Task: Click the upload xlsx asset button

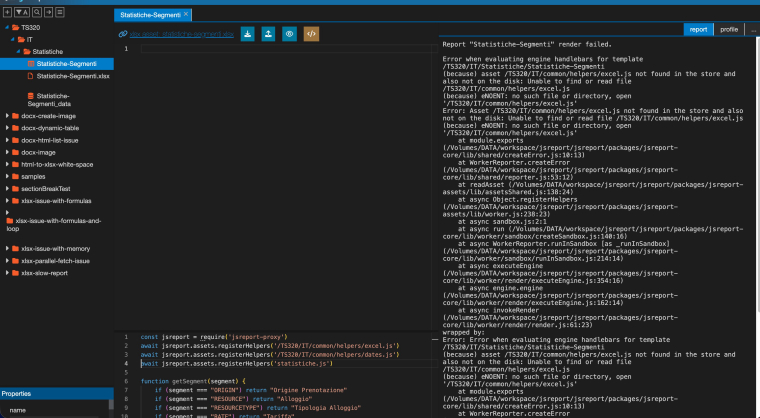Action: [269, 34]
